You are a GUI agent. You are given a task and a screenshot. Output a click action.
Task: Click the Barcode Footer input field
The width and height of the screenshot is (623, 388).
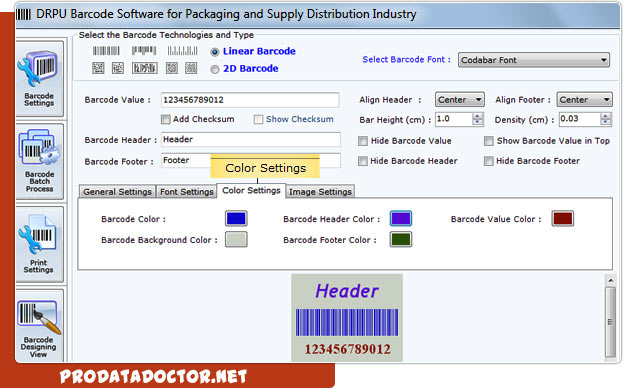(251, 160)
